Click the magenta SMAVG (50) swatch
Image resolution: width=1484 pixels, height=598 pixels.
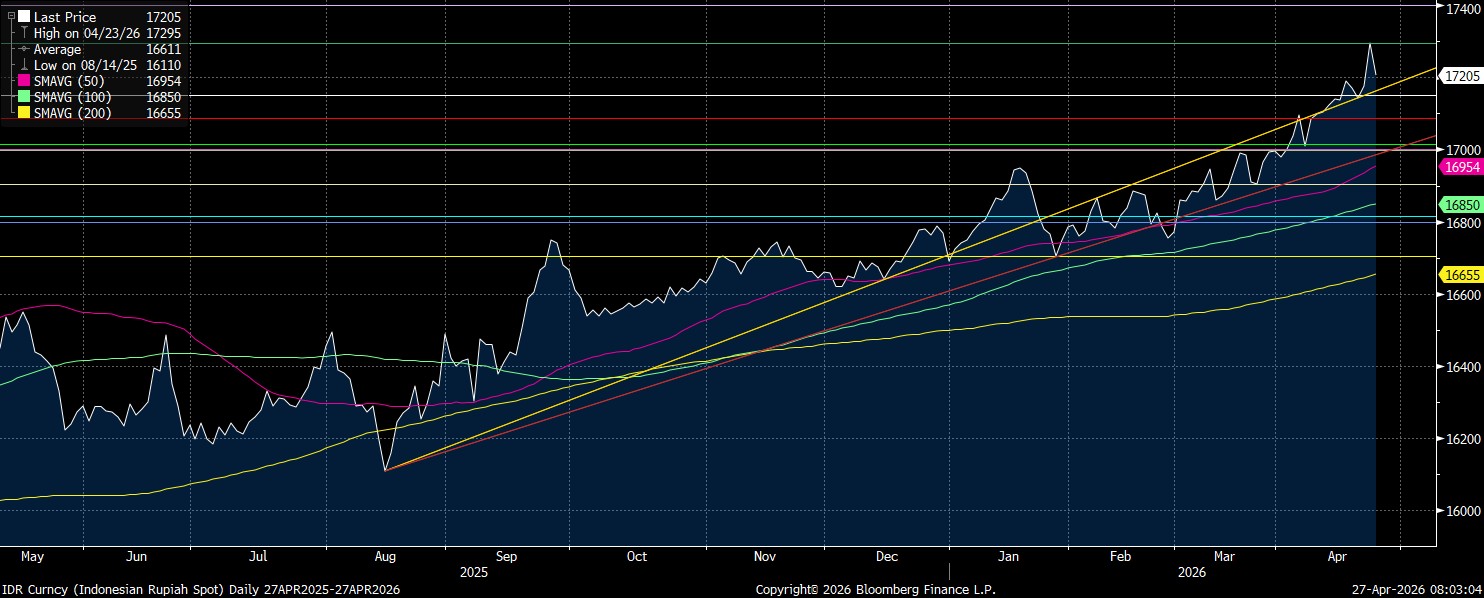pyautogui.click(x=24, y=81)
